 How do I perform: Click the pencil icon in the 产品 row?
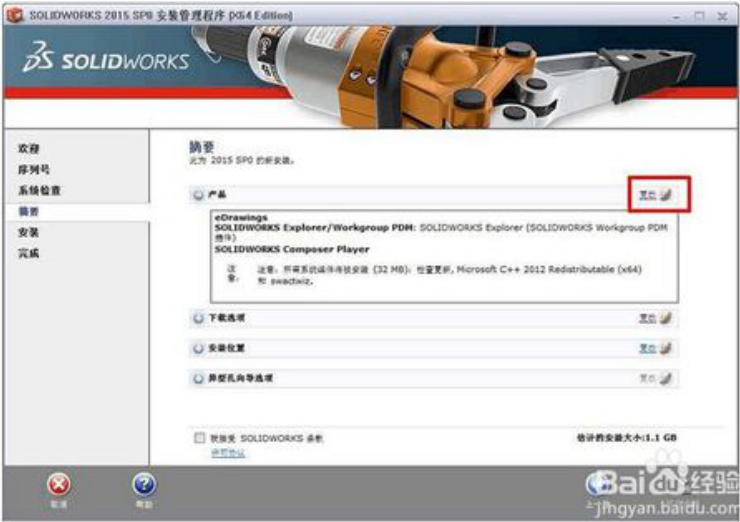tap(665, 194)
